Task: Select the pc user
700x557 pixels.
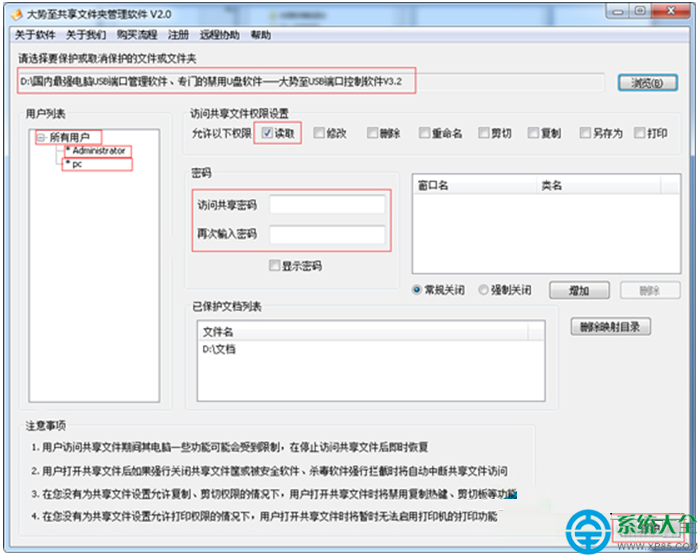Action: [77, 164]
